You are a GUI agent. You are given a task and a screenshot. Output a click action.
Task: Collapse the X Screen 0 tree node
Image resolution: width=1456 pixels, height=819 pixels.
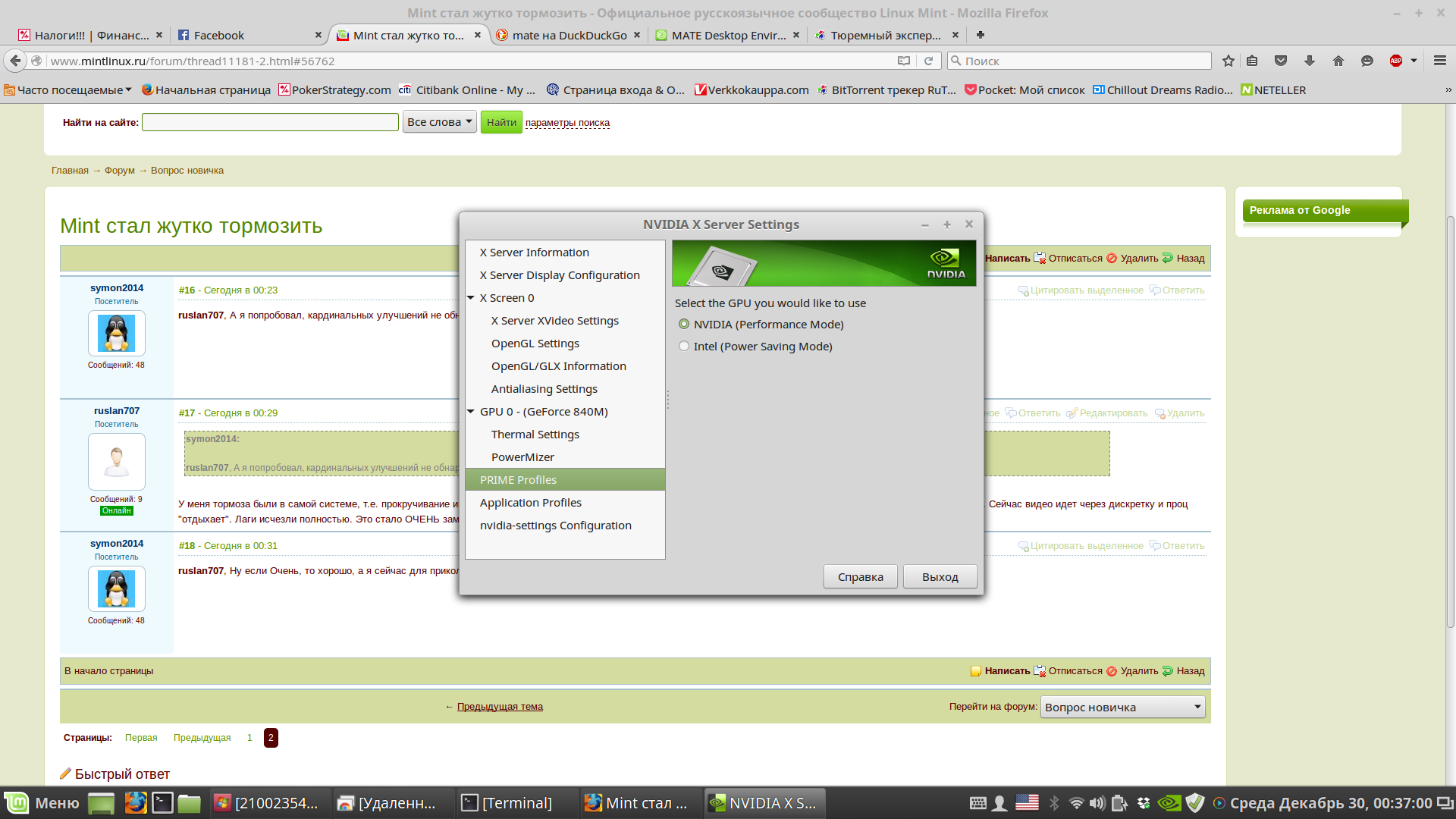pos(471,298)
